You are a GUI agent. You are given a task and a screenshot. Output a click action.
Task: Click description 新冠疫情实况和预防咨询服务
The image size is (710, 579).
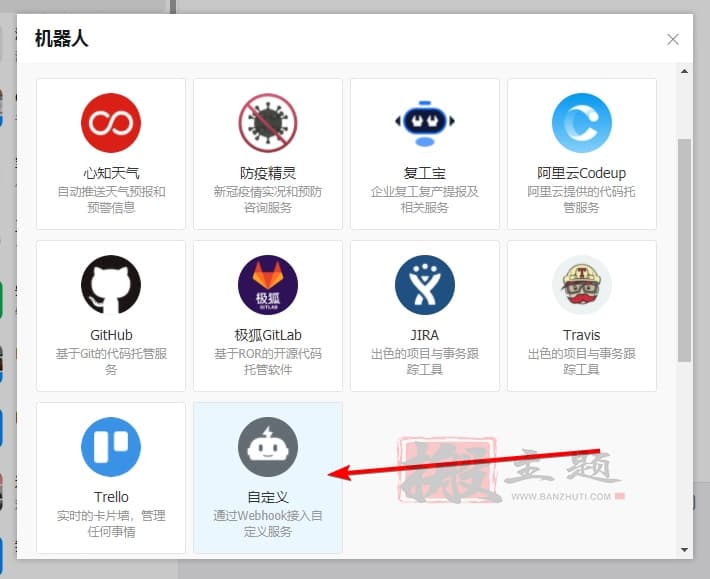tap(268, 200)
